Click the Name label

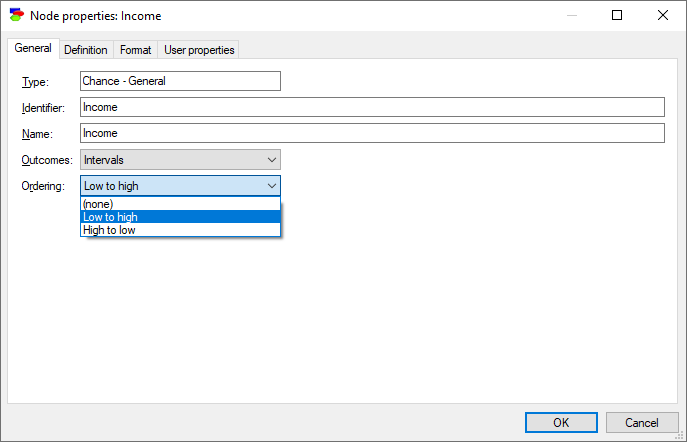(37, 134)
